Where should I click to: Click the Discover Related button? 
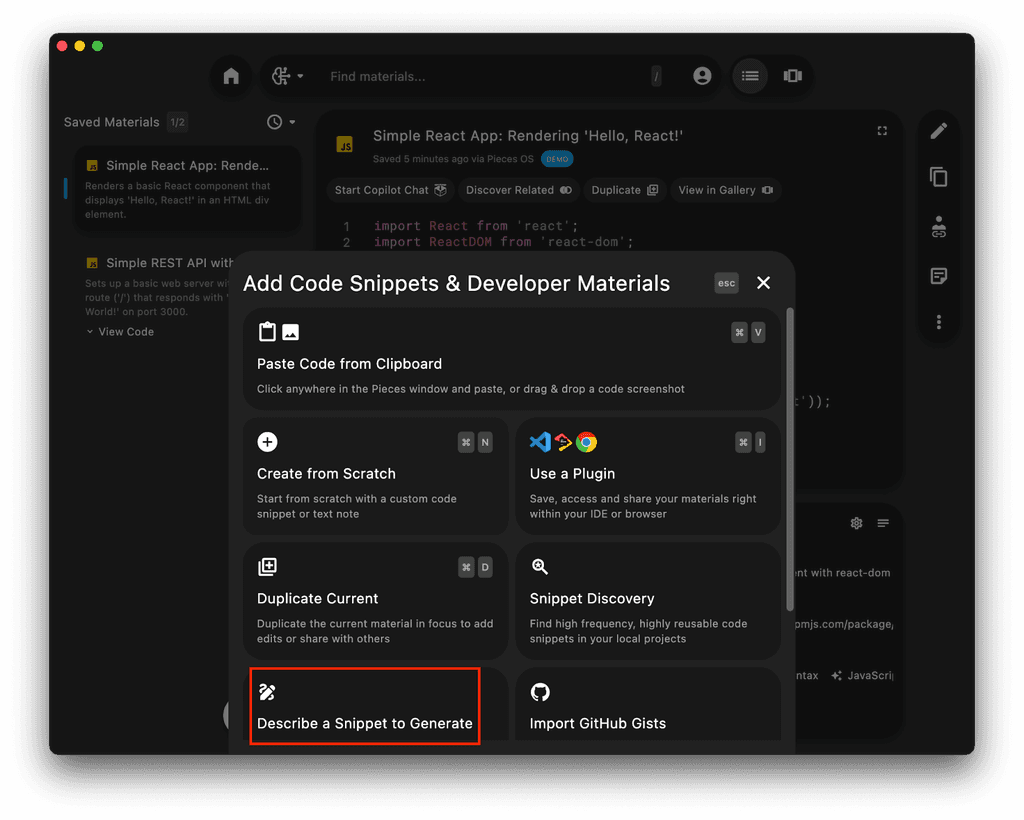click(x=519, y=190)
